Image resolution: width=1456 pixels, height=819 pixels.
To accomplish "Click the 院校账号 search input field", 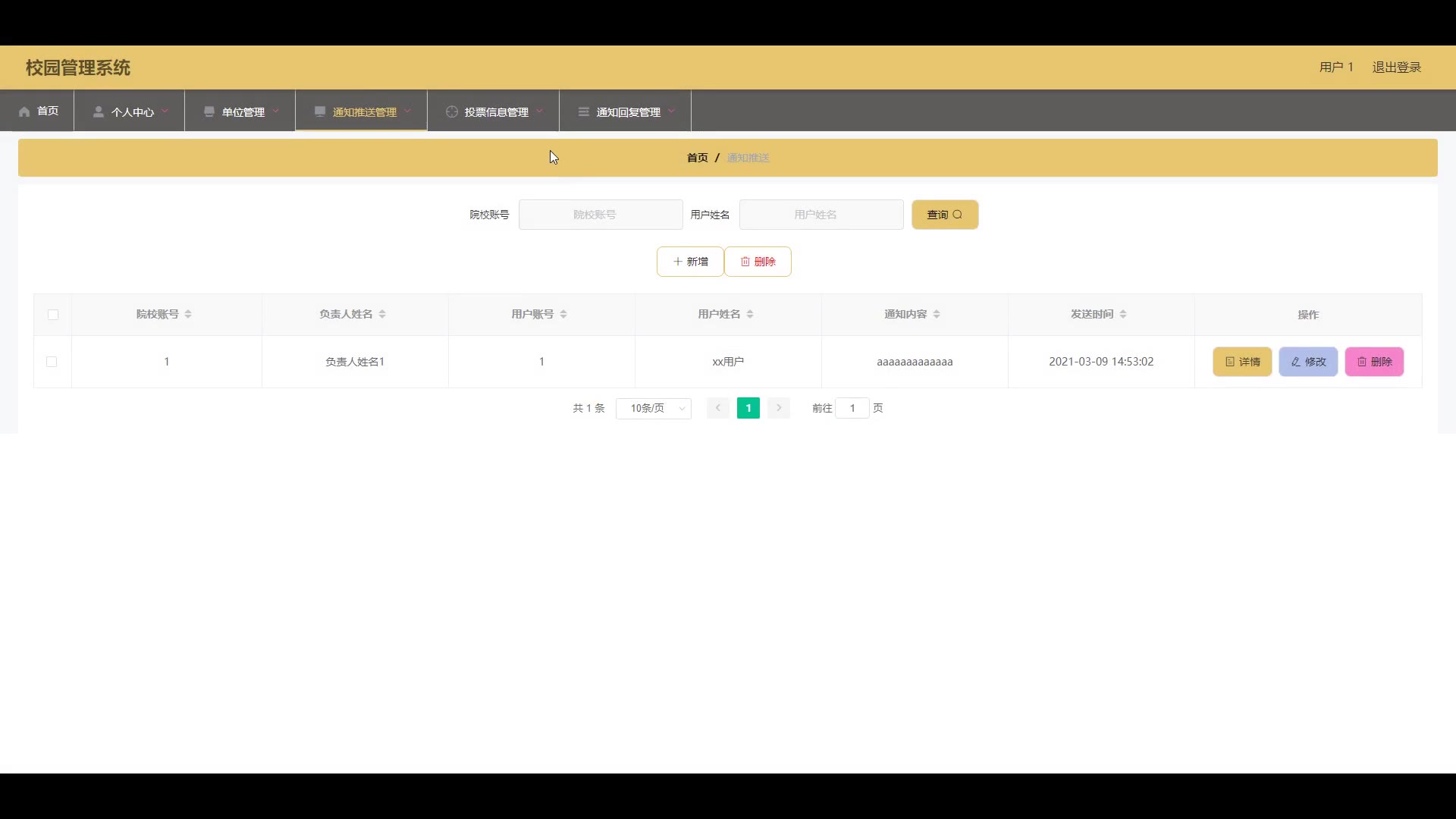I will pos(601,215).
